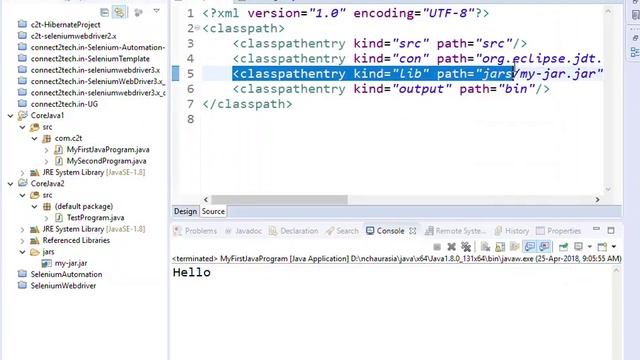Open Package Explorer View Menu triangle

click(x=156, y=11)
